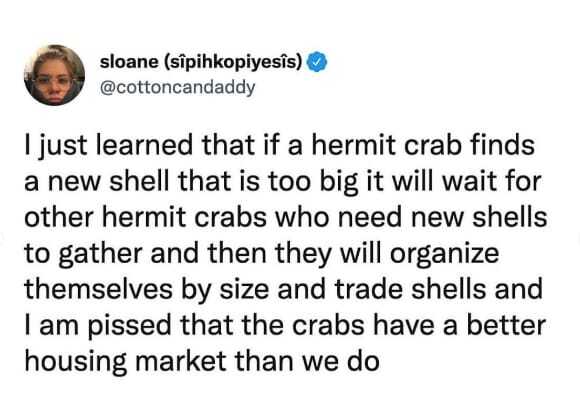This screenshot has width=580, height=420.
Task: Select the words "trade shells and"
Action: (439, 289)
